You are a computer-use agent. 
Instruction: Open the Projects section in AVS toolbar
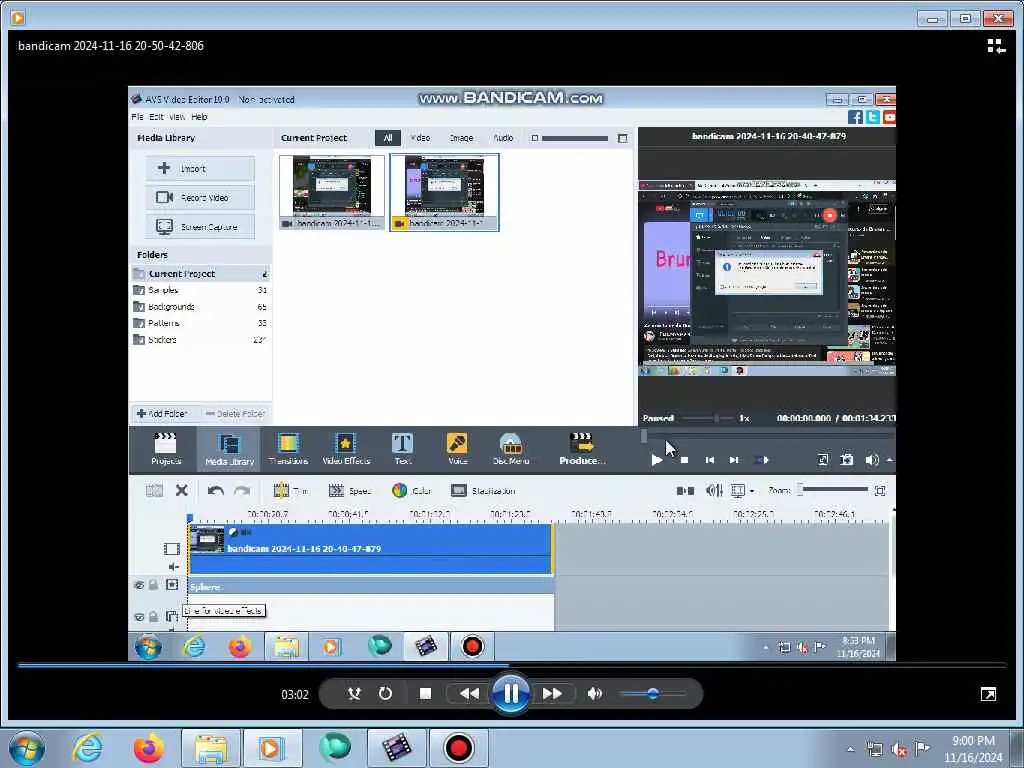tap(165, 449)
